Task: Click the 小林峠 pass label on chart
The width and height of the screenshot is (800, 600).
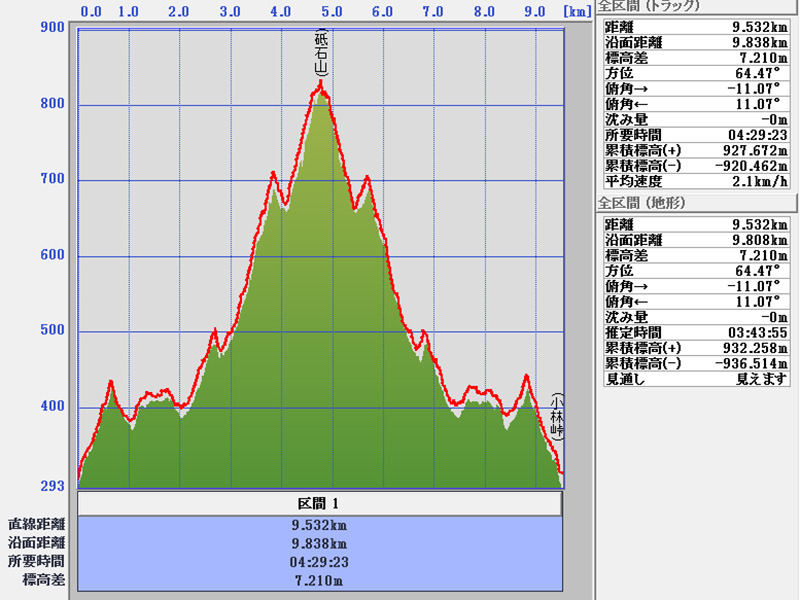Action: (557, 416)
